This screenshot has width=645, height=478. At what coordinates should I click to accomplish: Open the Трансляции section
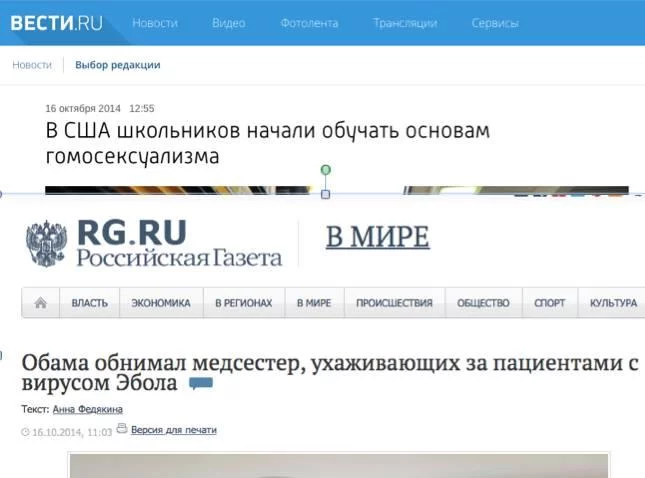[405, 23]
